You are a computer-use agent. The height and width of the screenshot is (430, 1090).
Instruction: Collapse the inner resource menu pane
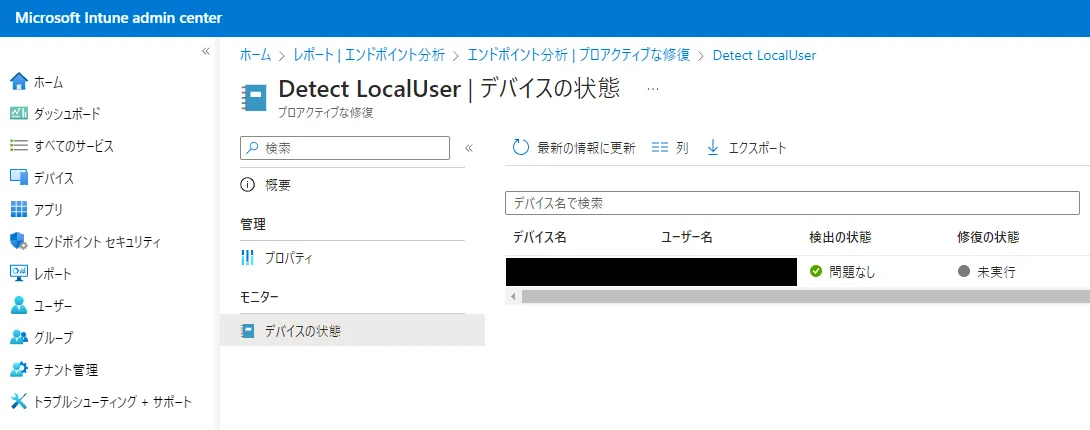click(x=469, y=148)
